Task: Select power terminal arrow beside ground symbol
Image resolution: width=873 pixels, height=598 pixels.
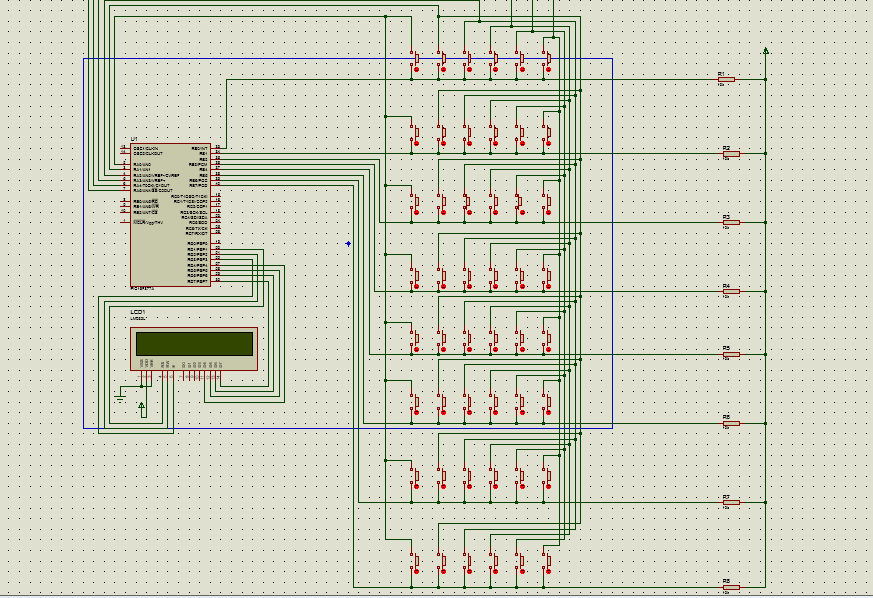Action: pos(142,409)
